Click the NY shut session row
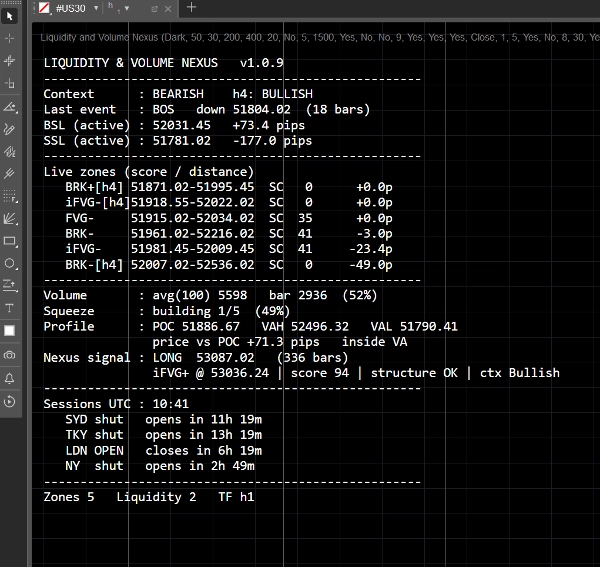The width and height of the screenshot is (600, 567). click(160, 466)
